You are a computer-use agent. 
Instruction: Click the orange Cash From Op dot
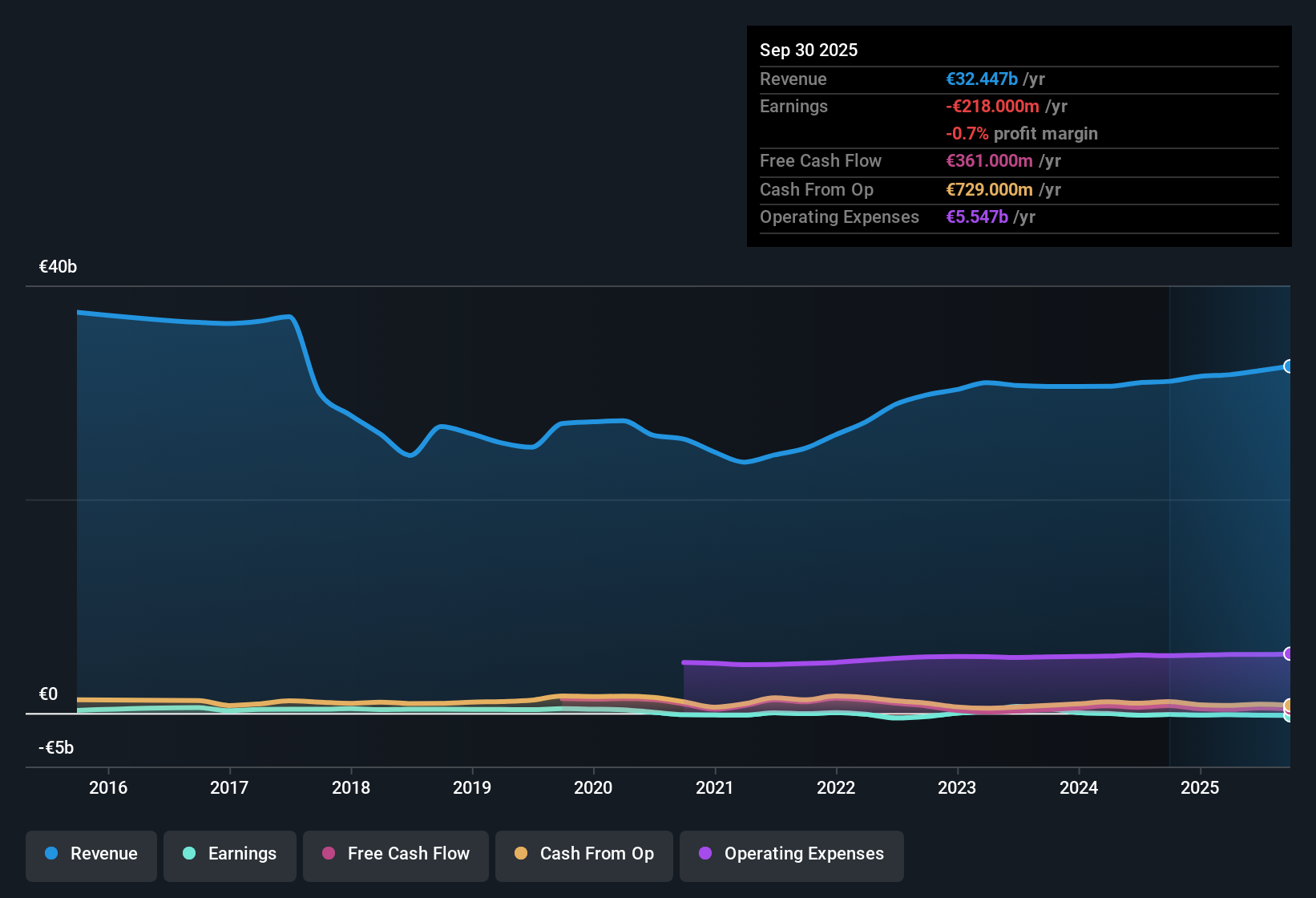pyautogui.click(x=521, y=853)
